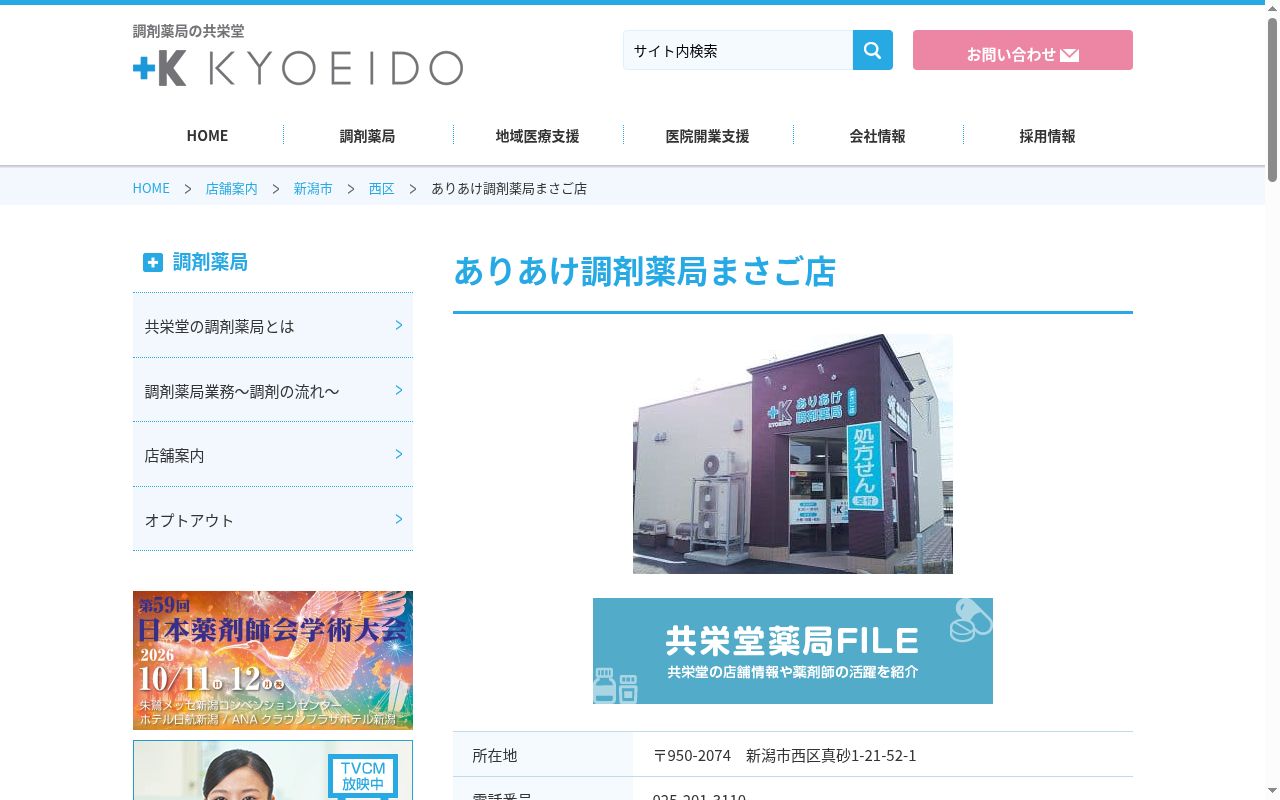Click the magnifying glass search button
Viewport: 1280px width, 800px height.
pyautogui.click(x=872, y=50)
